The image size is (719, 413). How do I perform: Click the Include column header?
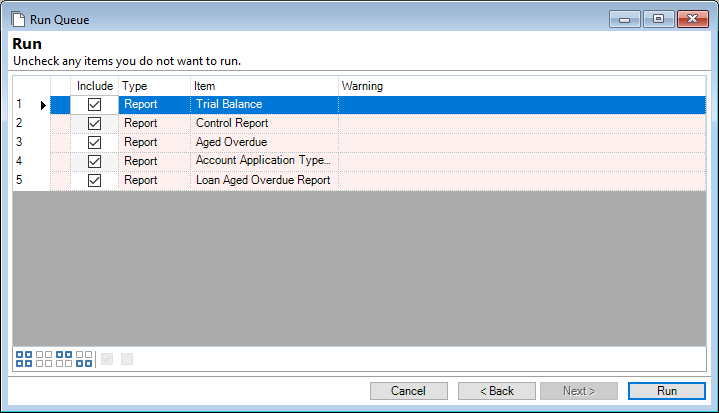pos(94,86)
